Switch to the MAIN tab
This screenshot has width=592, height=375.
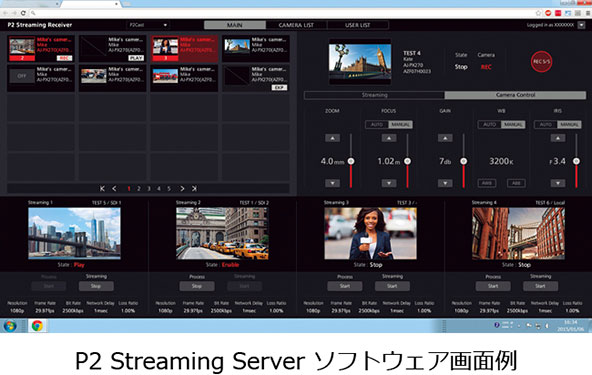[x=234, y=25]
